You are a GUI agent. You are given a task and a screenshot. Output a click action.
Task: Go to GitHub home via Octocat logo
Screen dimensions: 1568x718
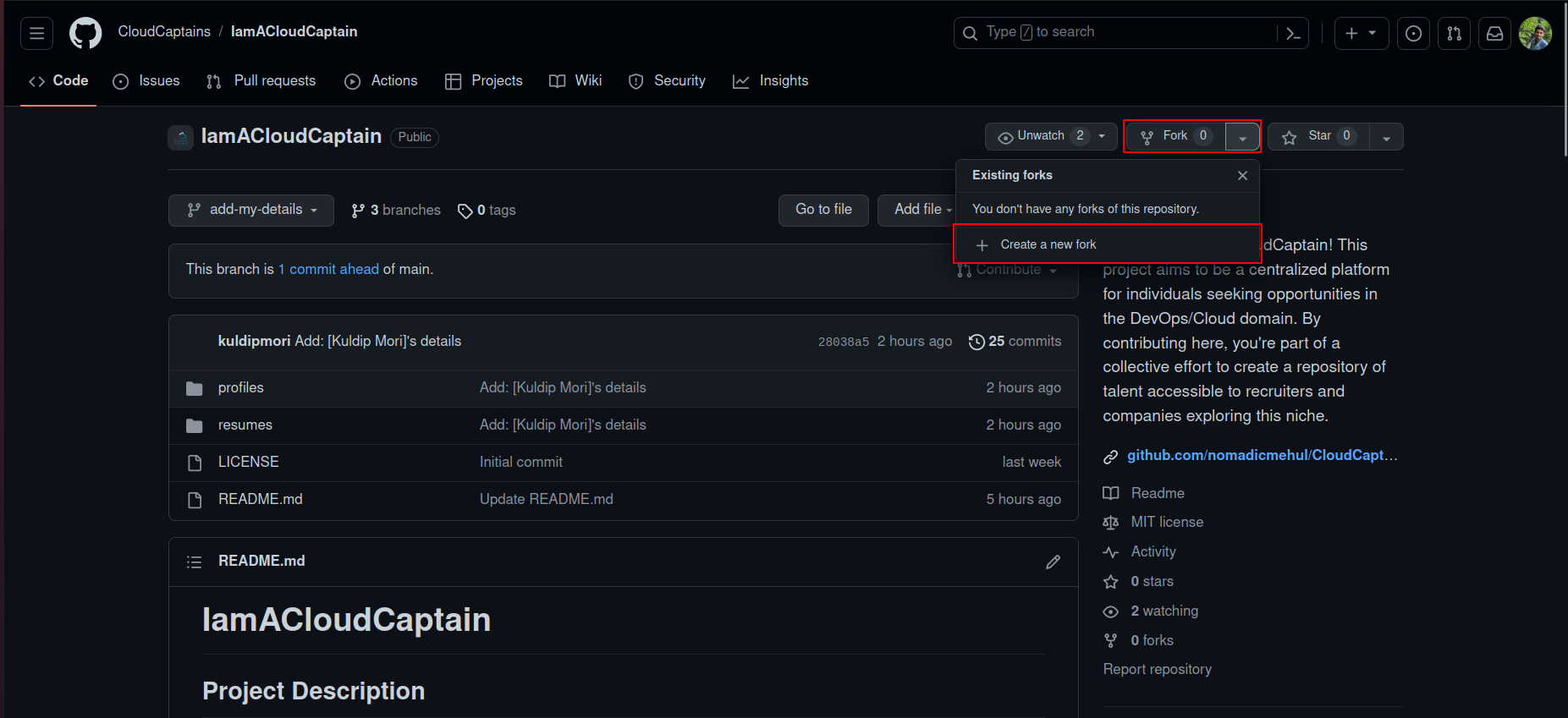point(85,33)
